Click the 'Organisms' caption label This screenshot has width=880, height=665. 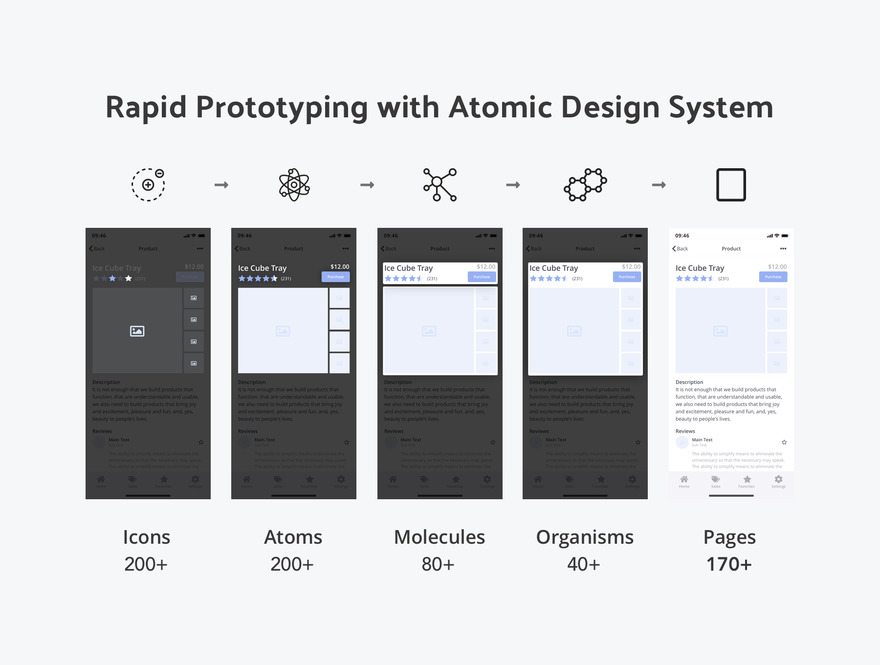tap(585, 538)
